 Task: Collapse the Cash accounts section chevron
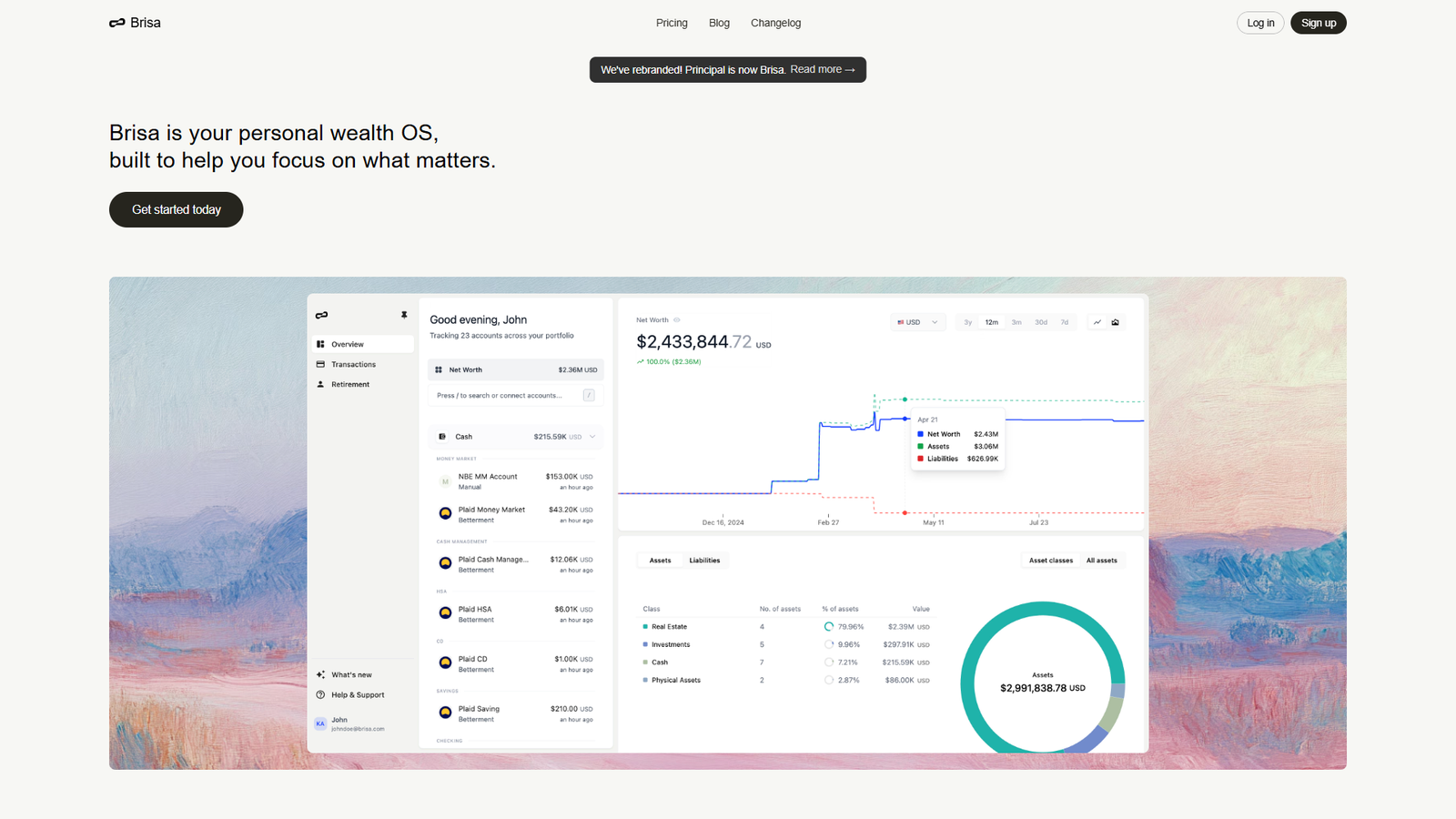592,437
